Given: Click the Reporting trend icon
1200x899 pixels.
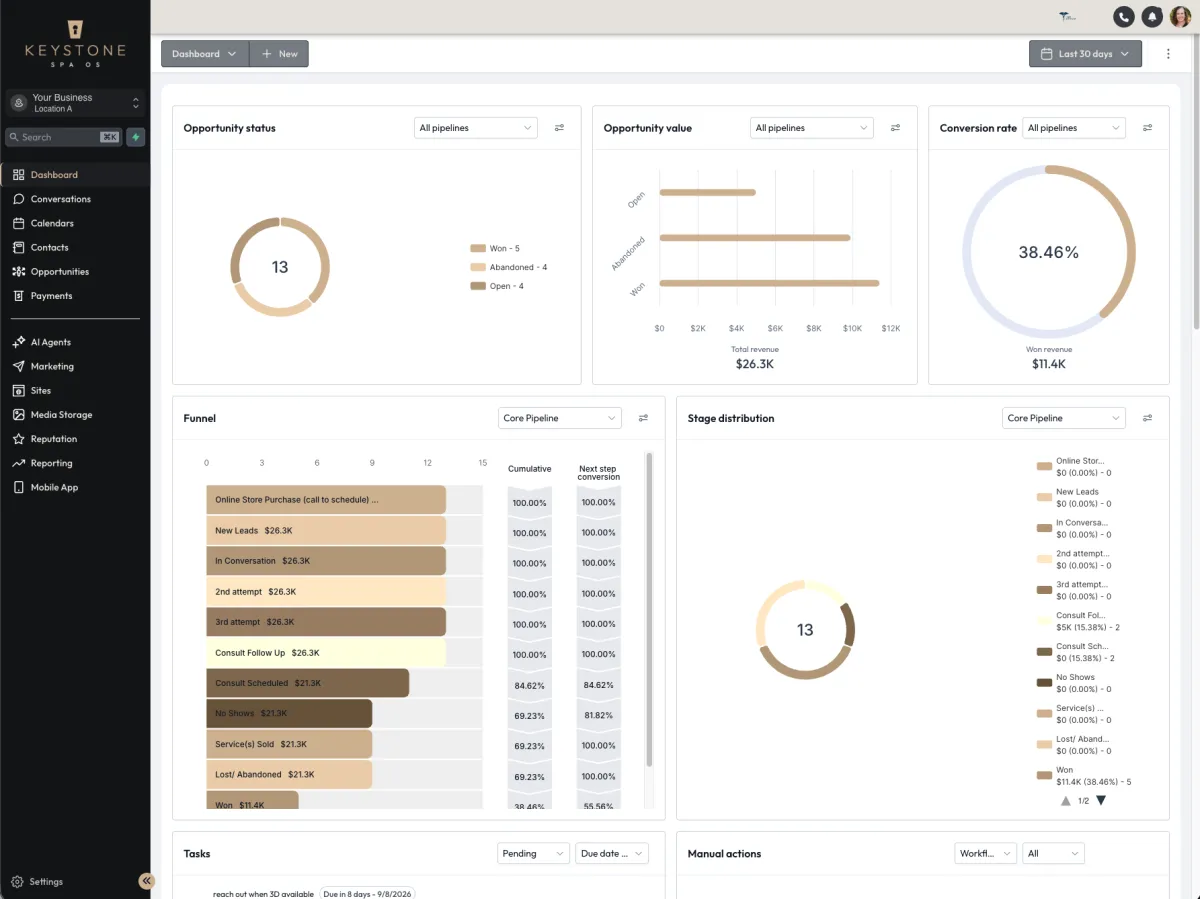Looking at the screenshot, I should 19,463.
